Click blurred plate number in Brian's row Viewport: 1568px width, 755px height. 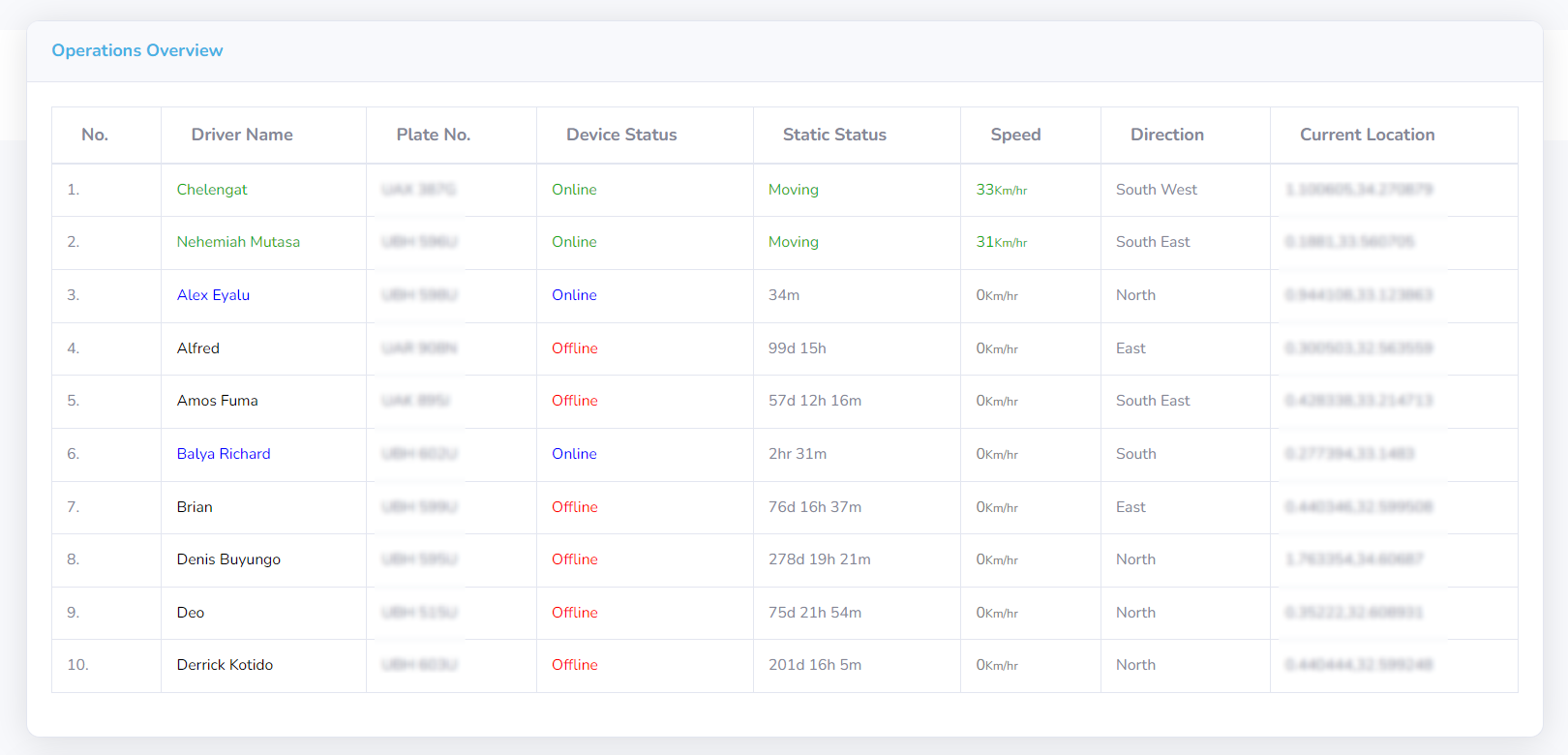[419, 507]
